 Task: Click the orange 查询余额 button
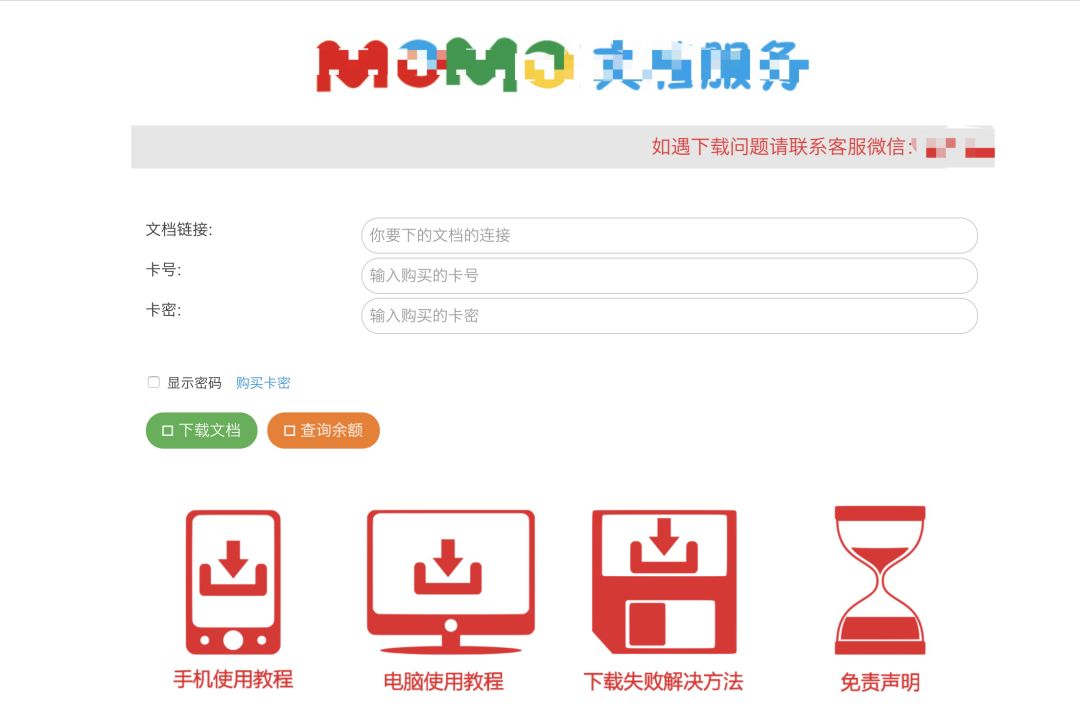coord(323,431)
